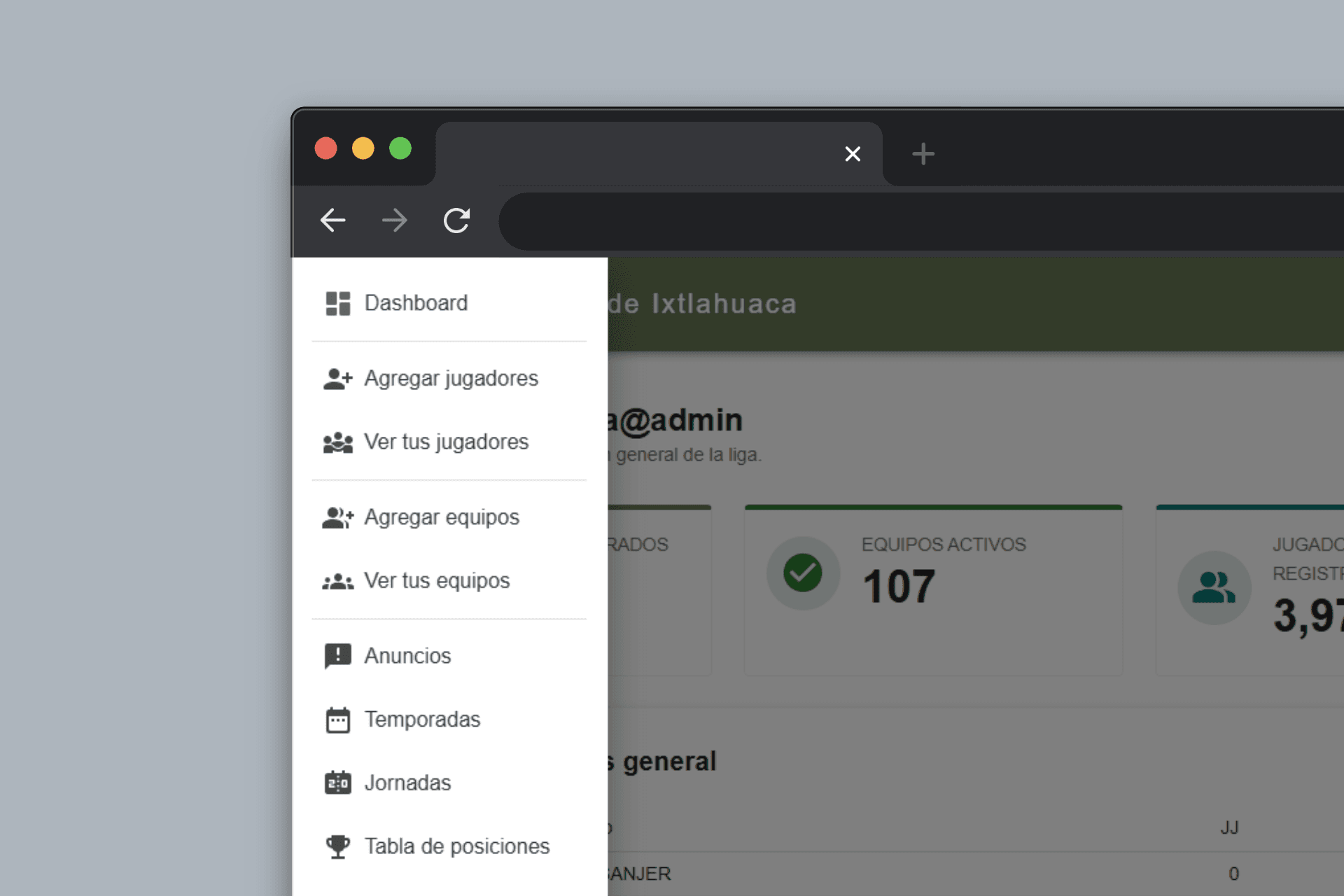Click the green maximize window button
Viewport: 1344px width, 896px height.
pyautogui.click(x=400, y=148)
